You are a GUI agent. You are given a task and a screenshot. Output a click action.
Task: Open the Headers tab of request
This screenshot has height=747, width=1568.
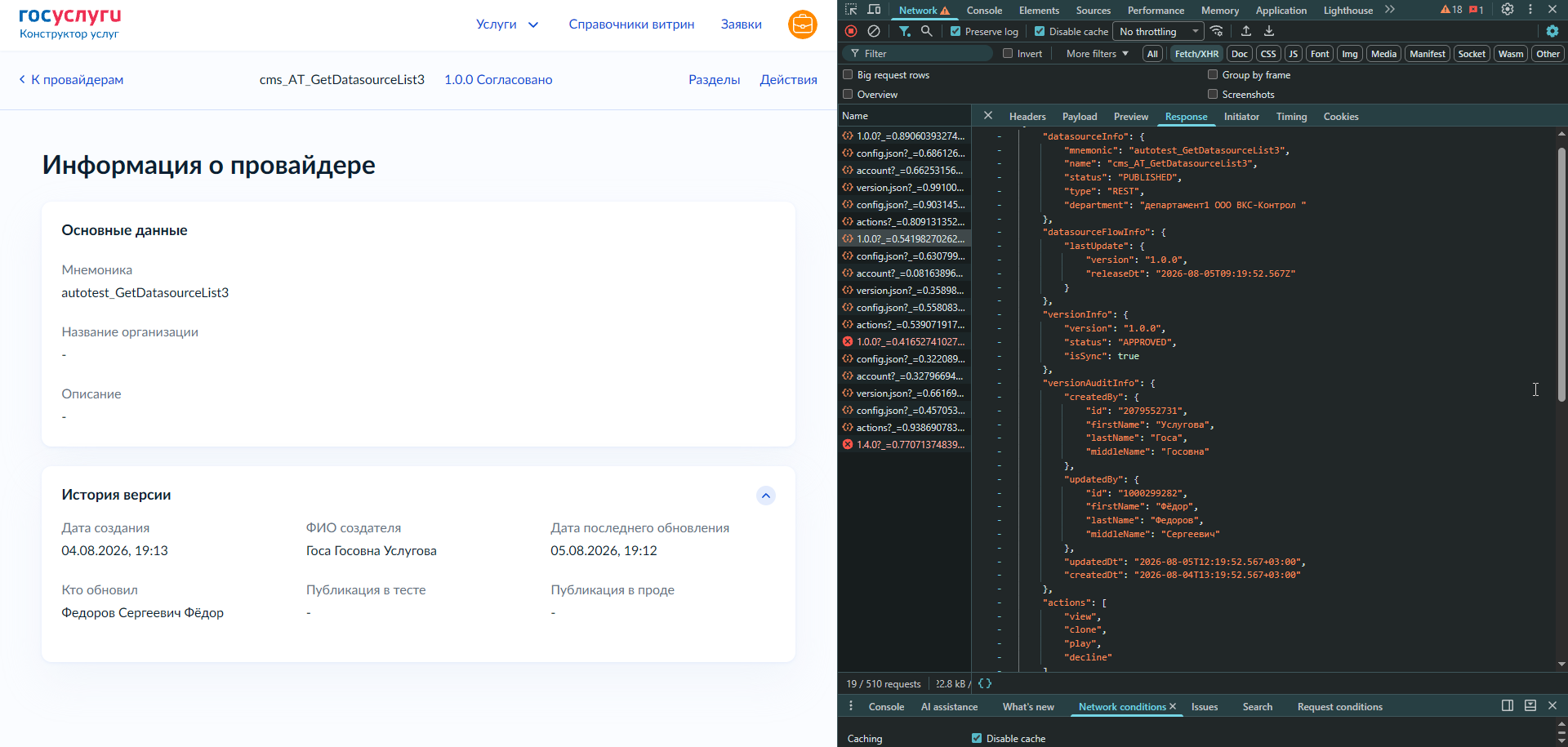(1027, 116)
